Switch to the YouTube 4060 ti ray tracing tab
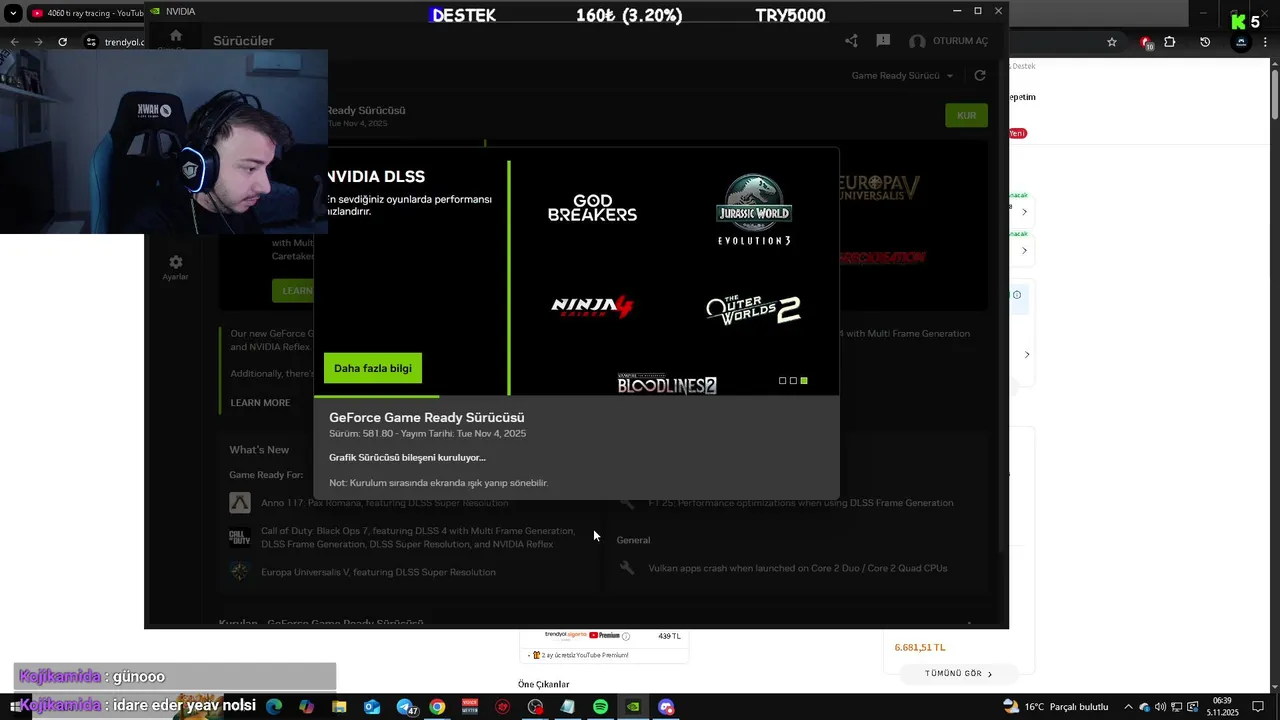 coord(86,13)
